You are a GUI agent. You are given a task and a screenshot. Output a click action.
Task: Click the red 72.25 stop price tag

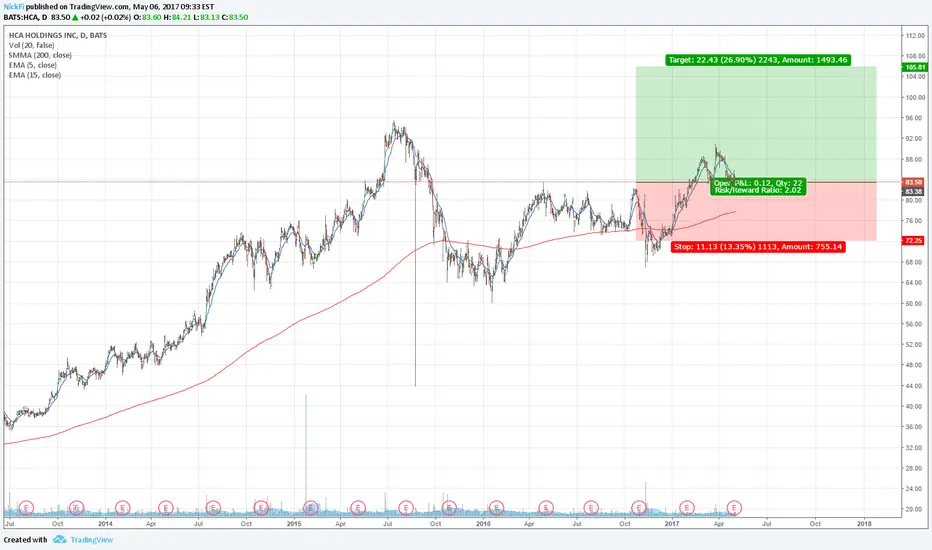[x=913, y=241]
